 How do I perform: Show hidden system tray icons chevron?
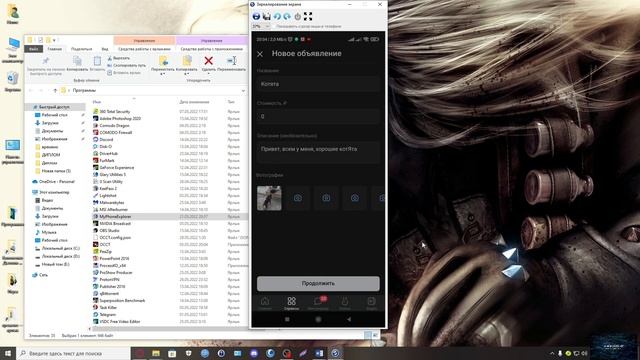click(x=552, y=353)
